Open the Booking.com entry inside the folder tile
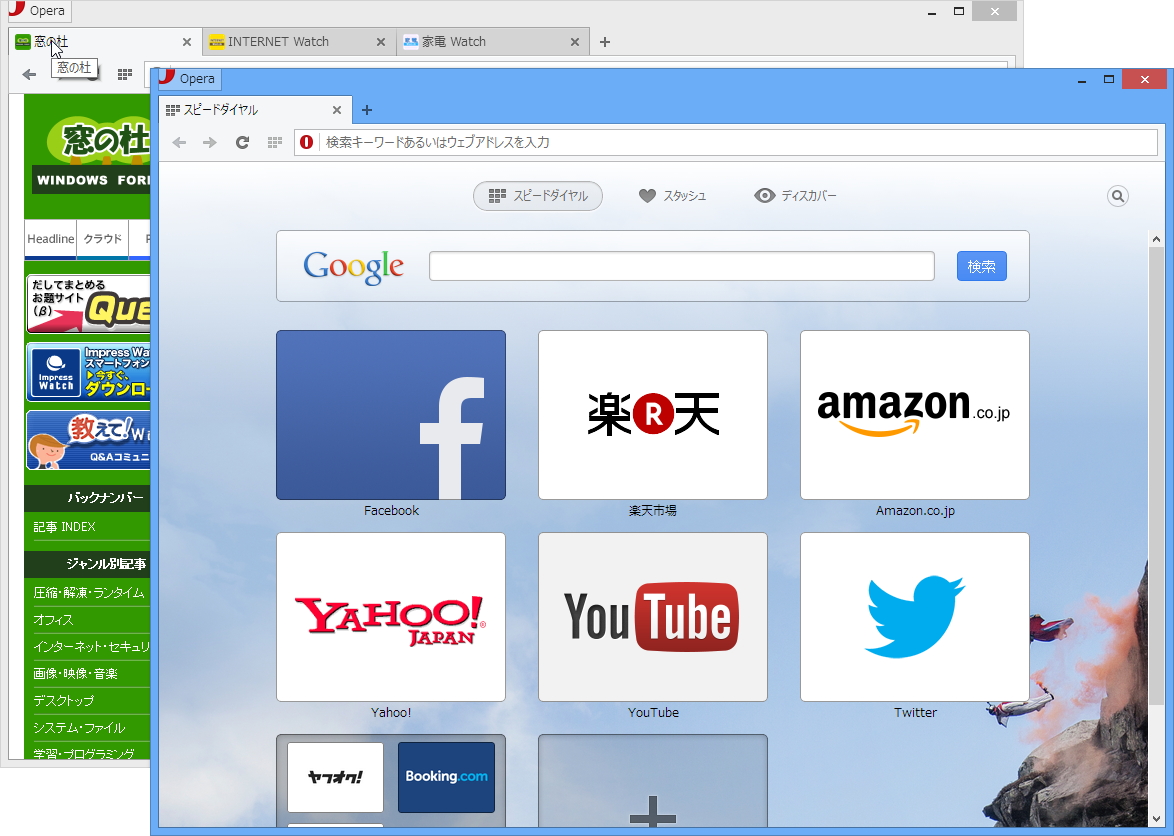1174x836 pixels. (446, 777)
